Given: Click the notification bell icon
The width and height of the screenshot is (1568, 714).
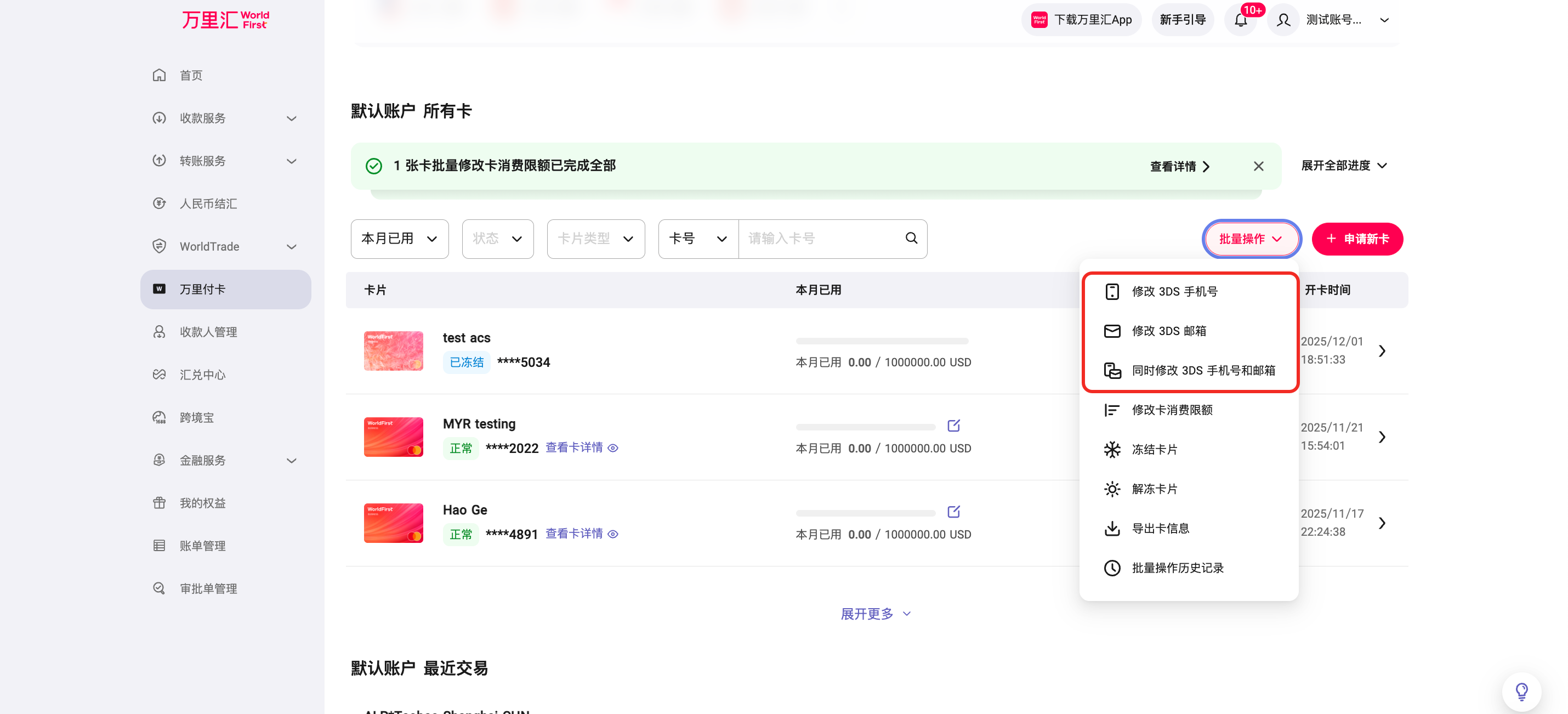Looking at the screenshot, I should (1241, 20).
